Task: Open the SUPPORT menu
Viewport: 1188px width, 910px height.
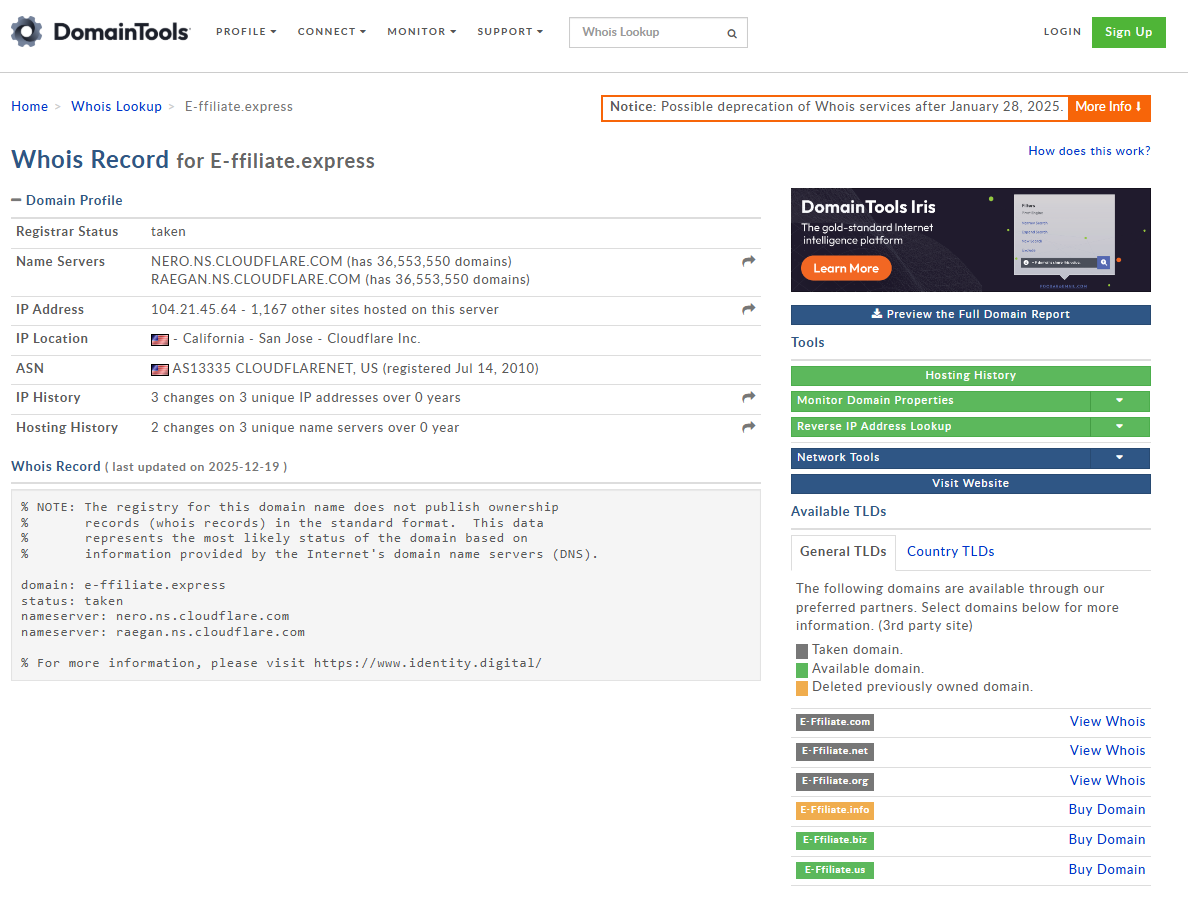Action: (510, 31)
